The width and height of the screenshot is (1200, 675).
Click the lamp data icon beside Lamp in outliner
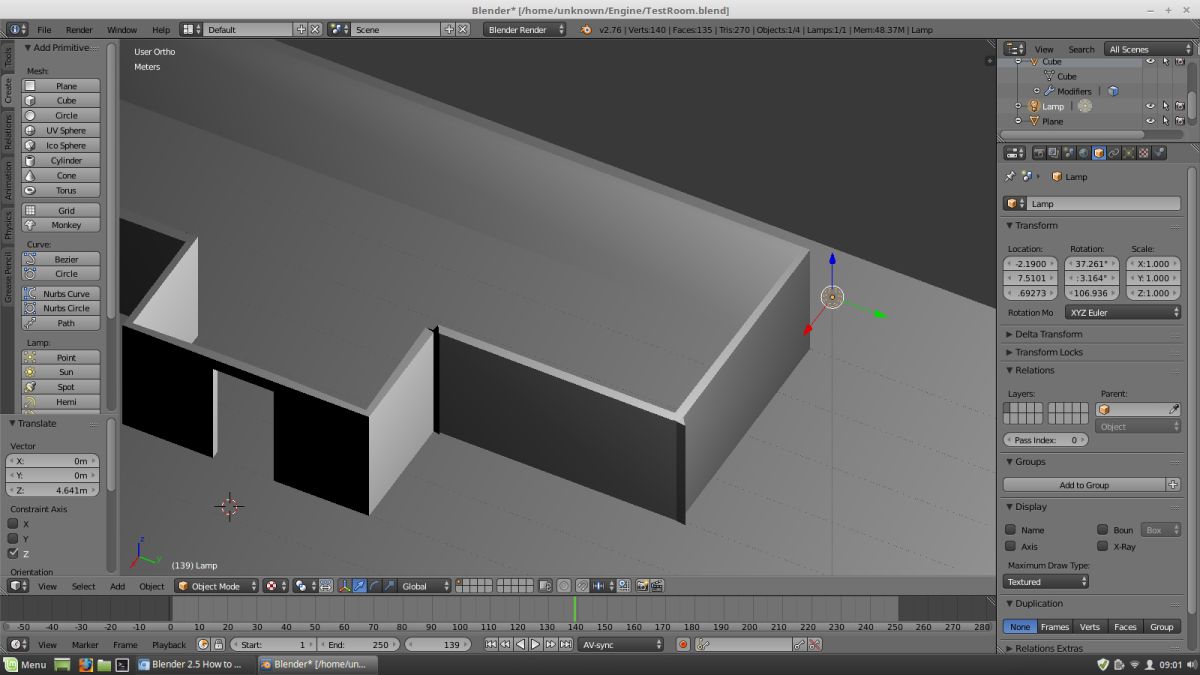tap(1085, 106)
